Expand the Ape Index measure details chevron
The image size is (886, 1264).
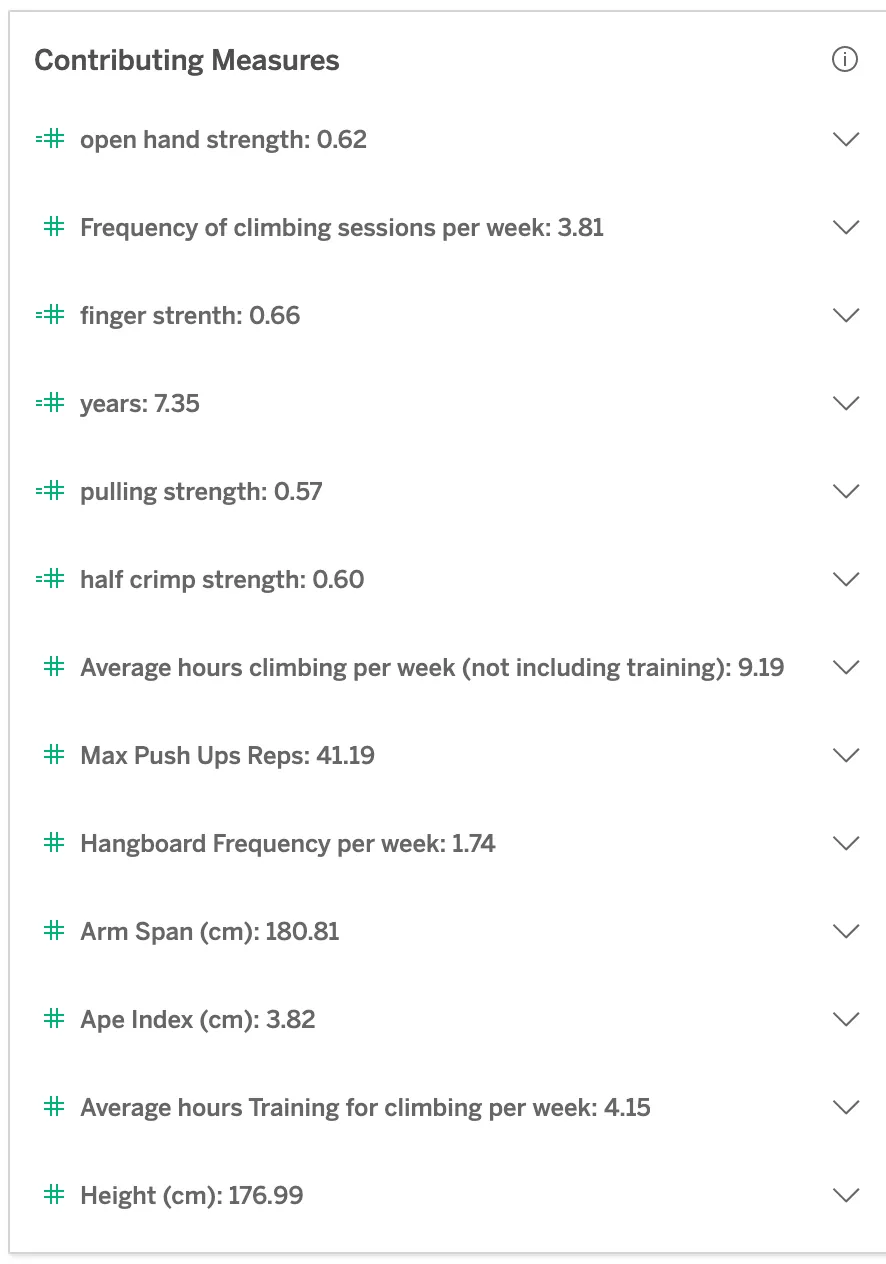pos(846,1019)
